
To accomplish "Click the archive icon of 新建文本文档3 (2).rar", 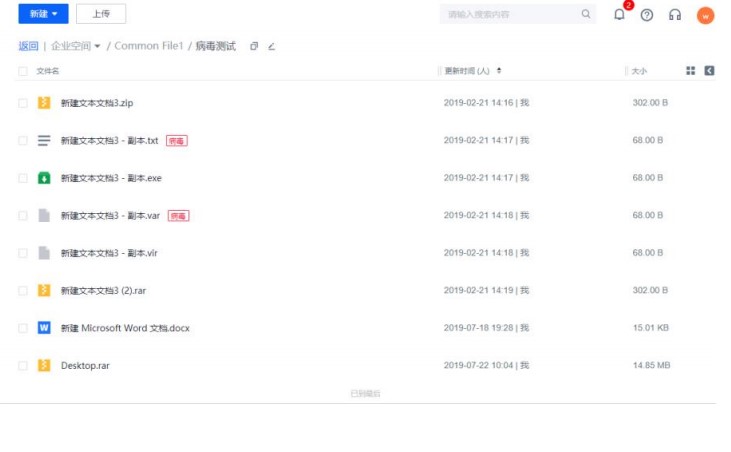I will [44, 290].
